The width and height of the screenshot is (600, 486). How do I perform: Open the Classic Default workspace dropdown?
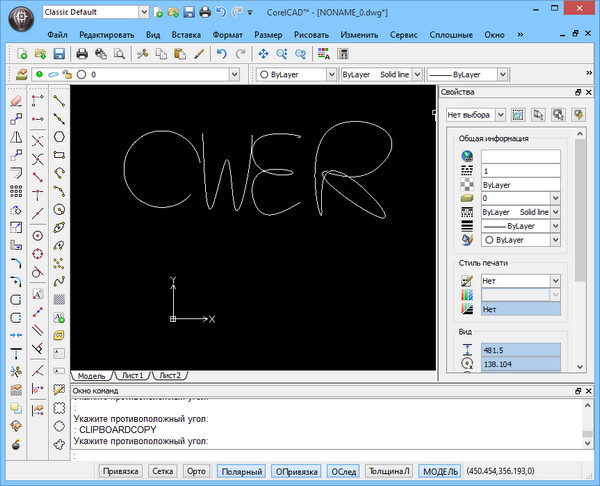coord(145,12)
